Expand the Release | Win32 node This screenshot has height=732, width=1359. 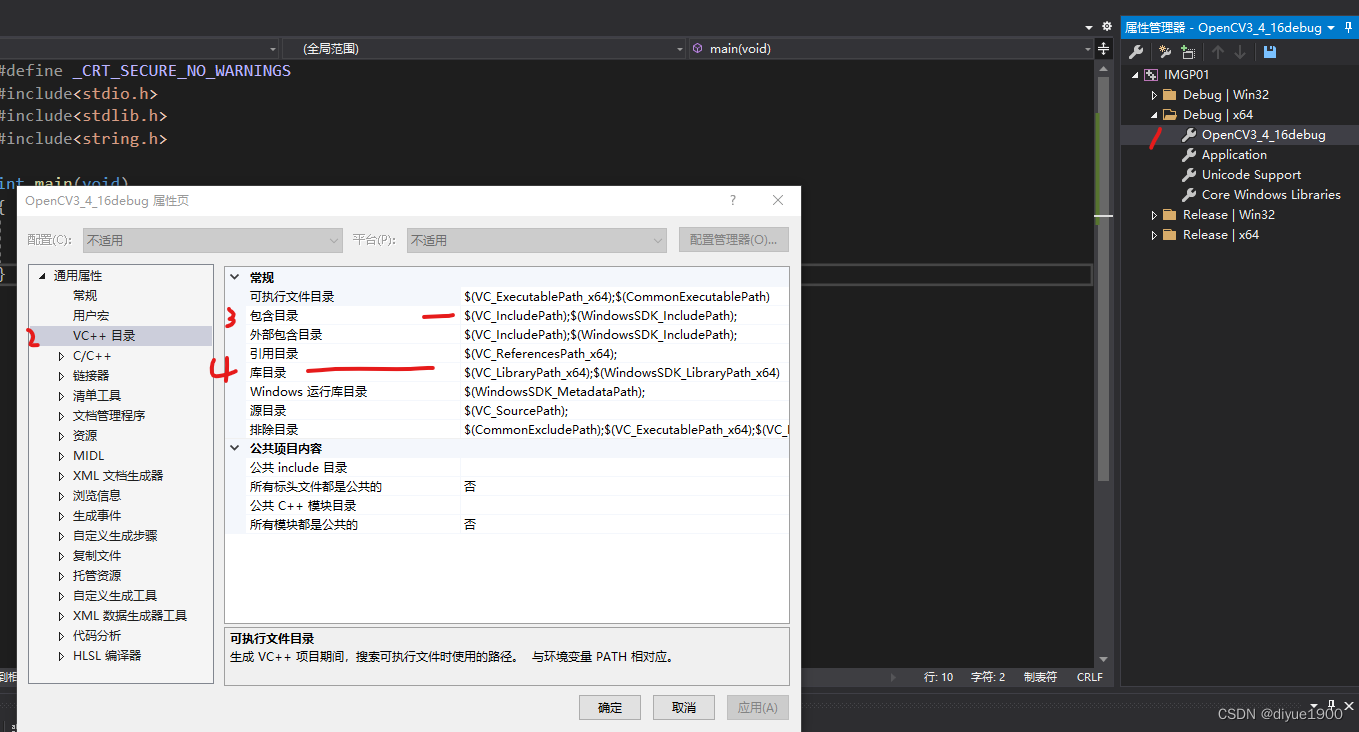(x=1154, y=215)
